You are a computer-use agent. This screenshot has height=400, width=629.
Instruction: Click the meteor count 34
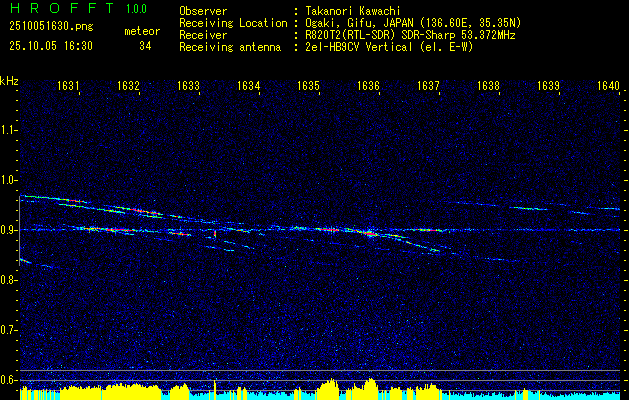(x=145, y=46)
